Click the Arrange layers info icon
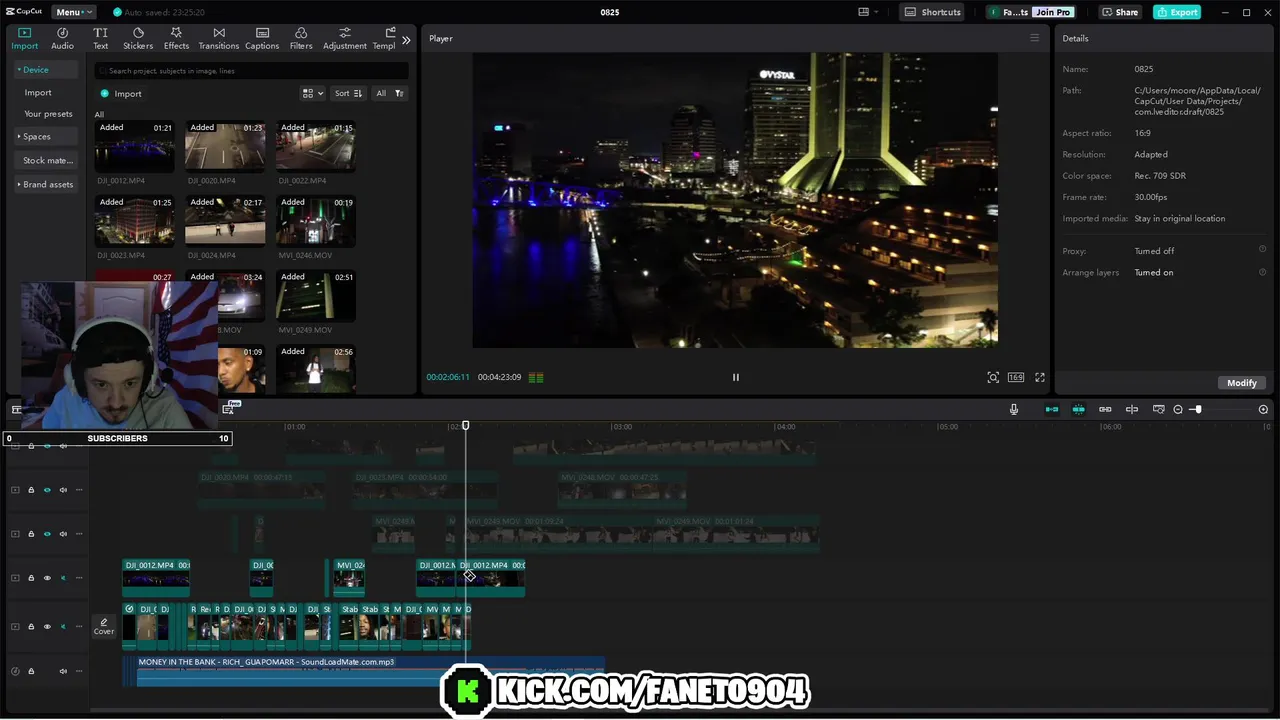Image resolution: width=1280 pixels, height=720 pixels. click(1262, 272)
